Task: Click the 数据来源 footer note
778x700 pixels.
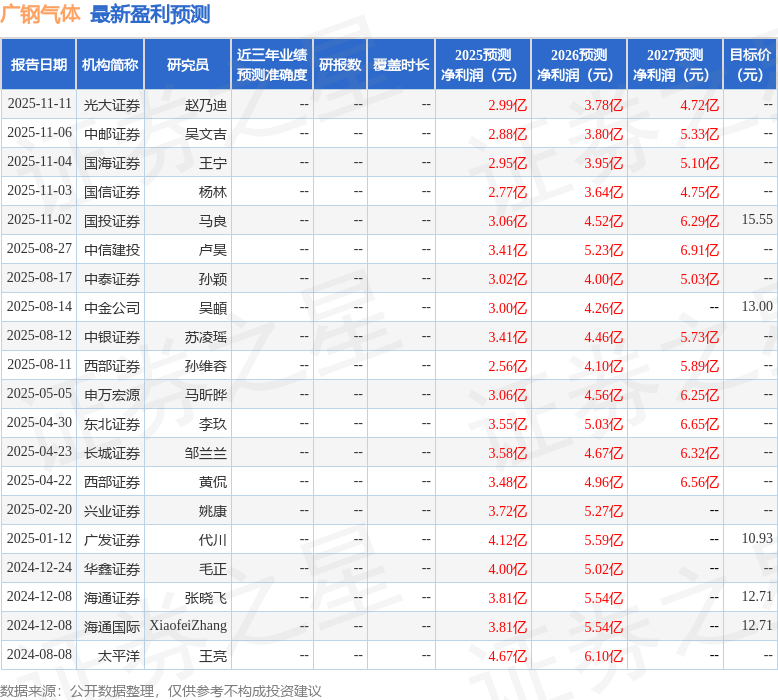Action: [161, 691]
